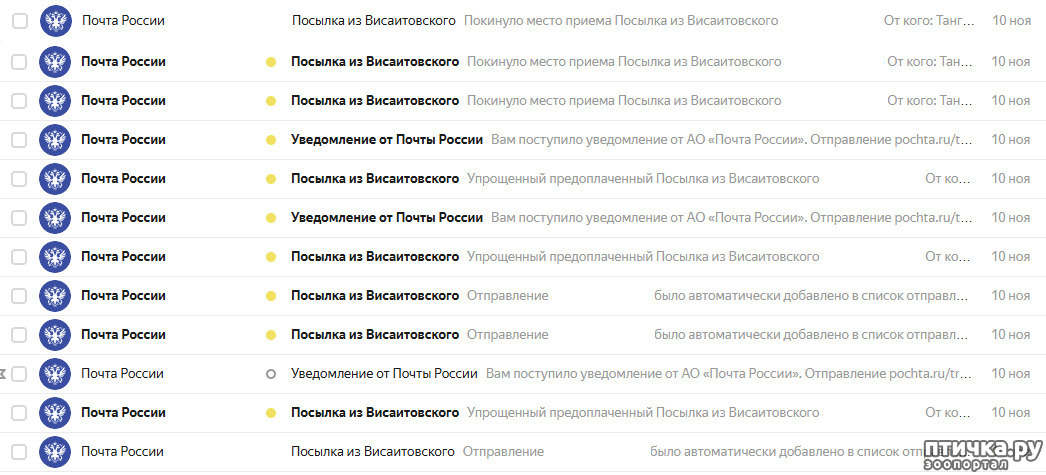1046x475 pixels.
Task: Click the yellow unread dot on the second-to-last email
Action: (x=270, y=413)
